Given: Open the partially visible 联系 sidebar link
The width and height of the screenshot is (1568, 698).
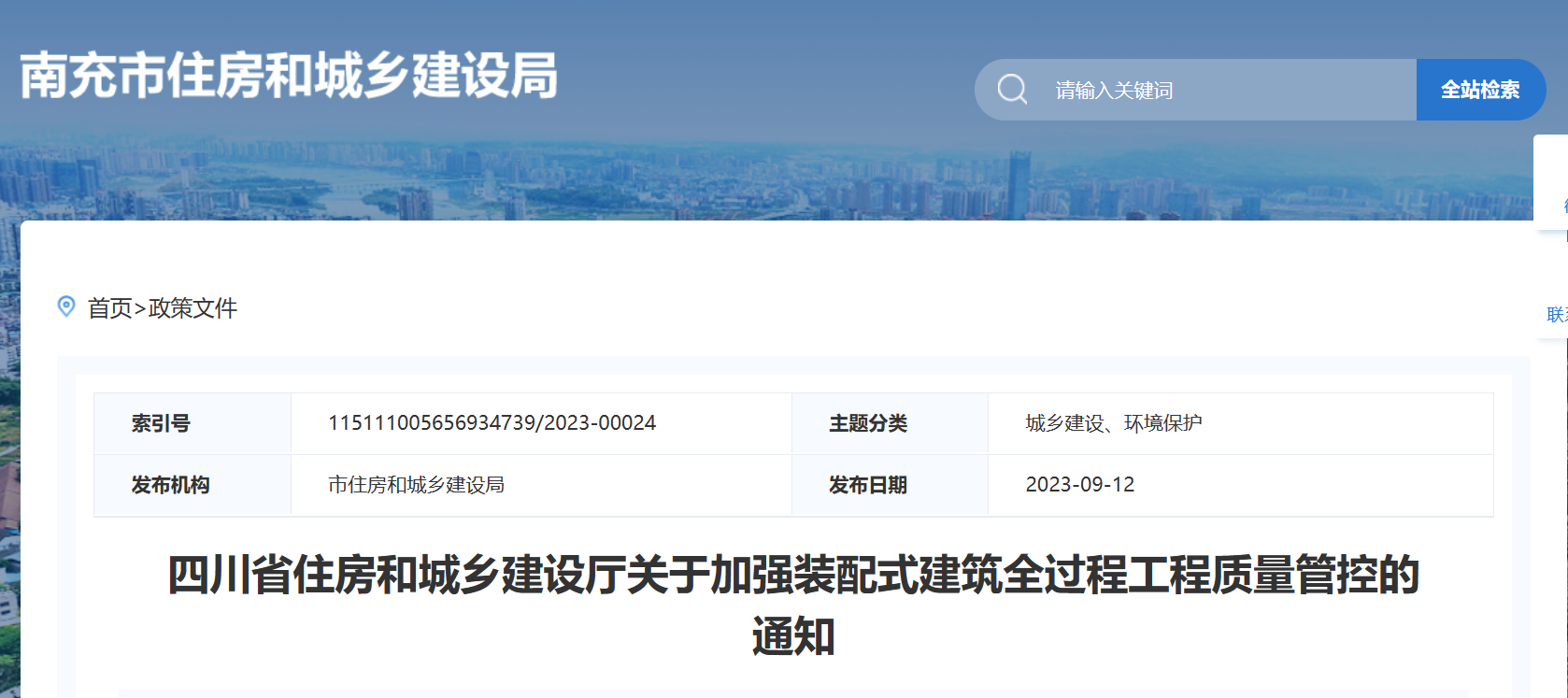Looking at the screenshot, I should coord(1556,314).
